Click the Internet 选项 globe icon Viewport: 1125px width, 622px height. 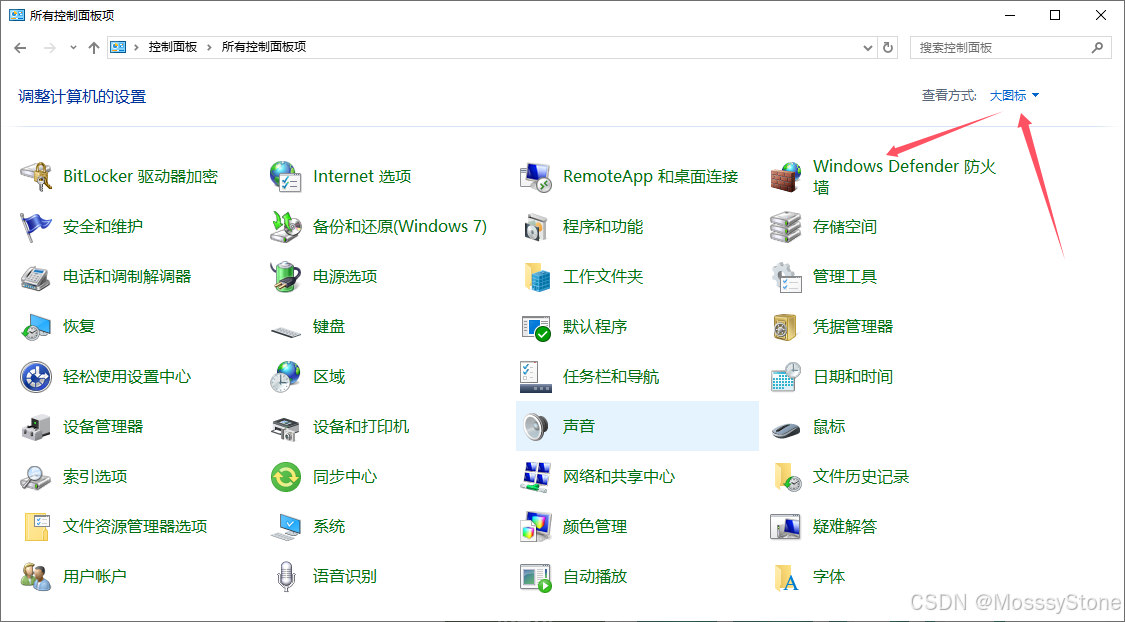tap(286, 176)
